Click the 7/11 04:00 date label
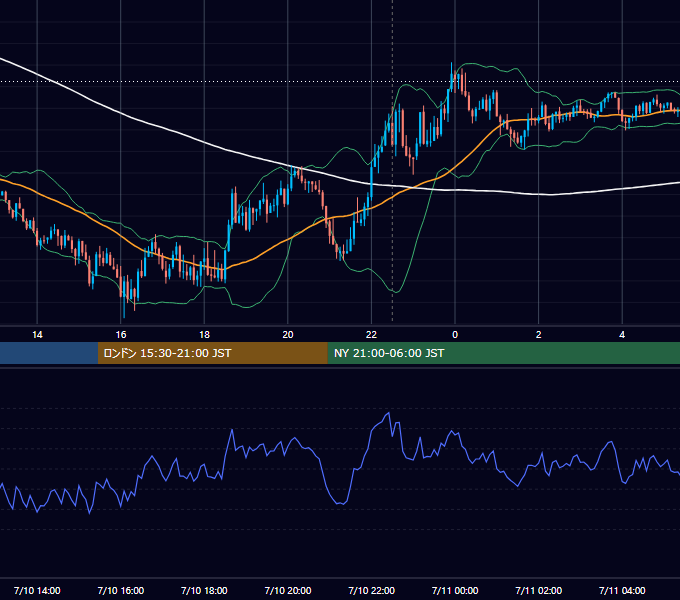Viewport: 680px width, 600px height. tap(622, 590)
